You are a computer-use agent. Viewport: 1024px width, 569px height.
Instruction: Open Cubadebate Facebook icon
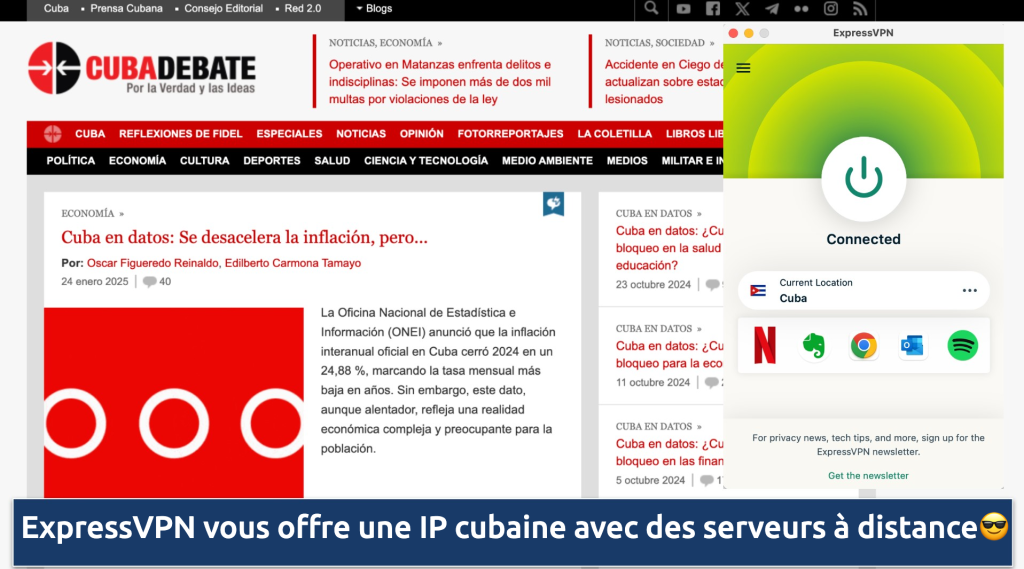[x=712, y=8]
